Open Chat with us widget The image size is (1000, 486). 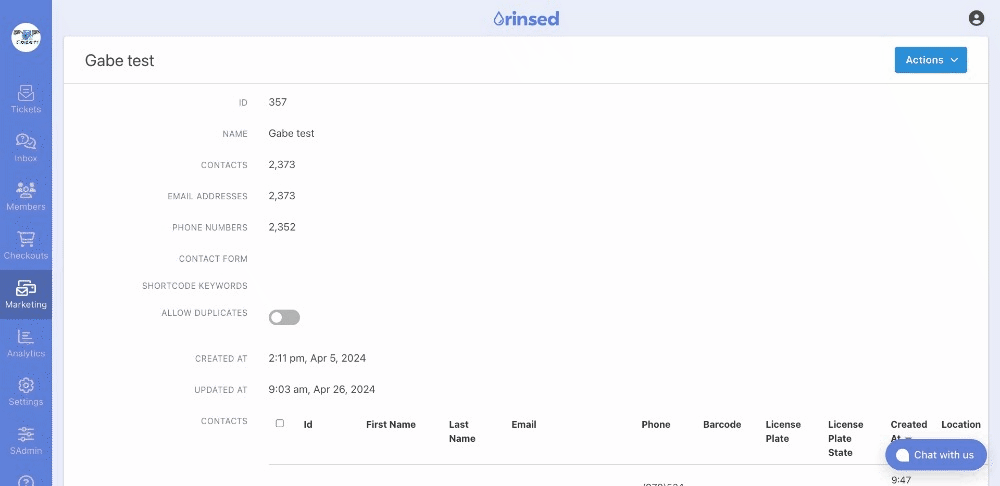tap(936, 455)
